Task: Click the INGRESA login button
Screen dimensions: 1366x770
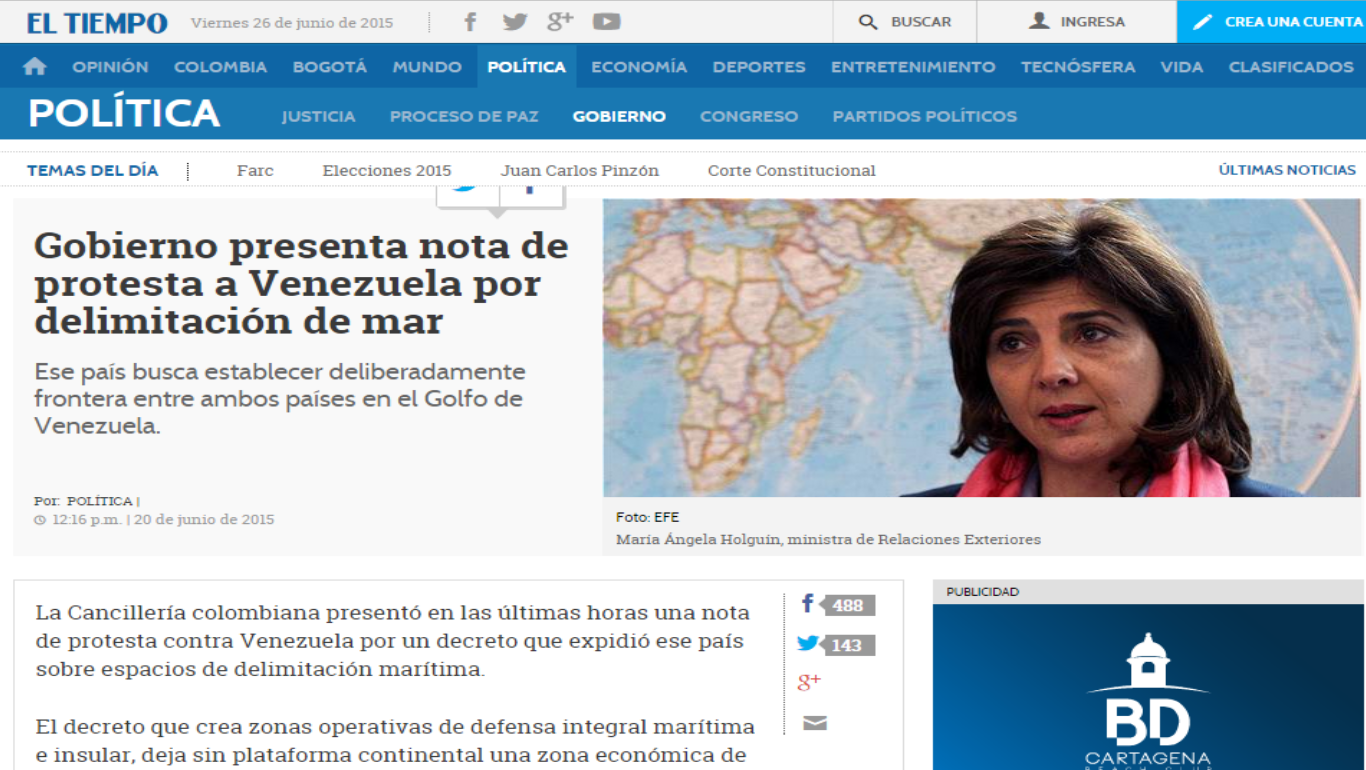Action: [x=1077, y=21]
